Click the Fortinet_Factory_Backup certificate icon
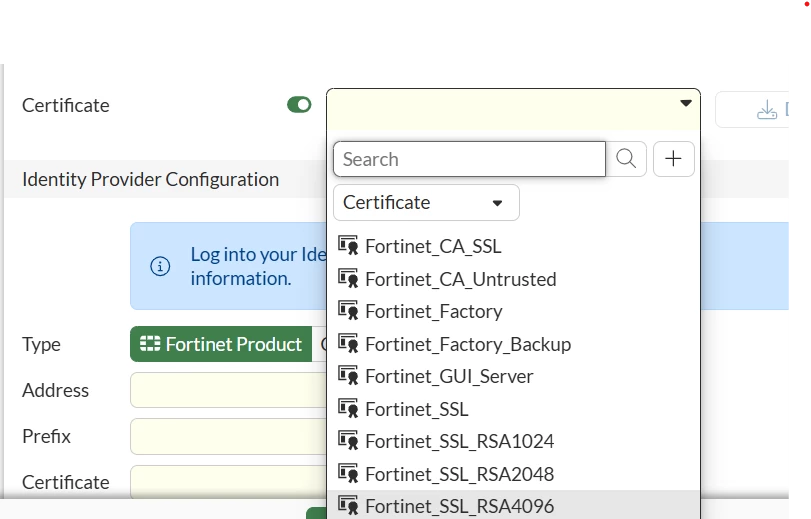811x519 pixels. click(x=348, y=343)
